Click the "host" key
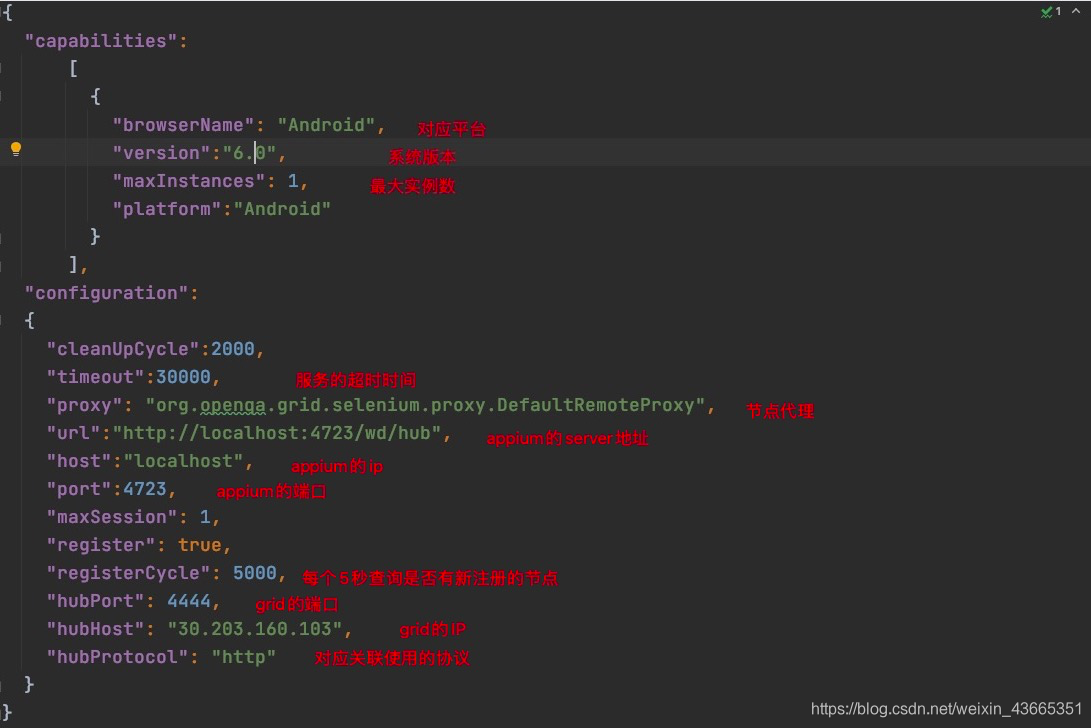The image size is (1091, 728). click(79, 461)
